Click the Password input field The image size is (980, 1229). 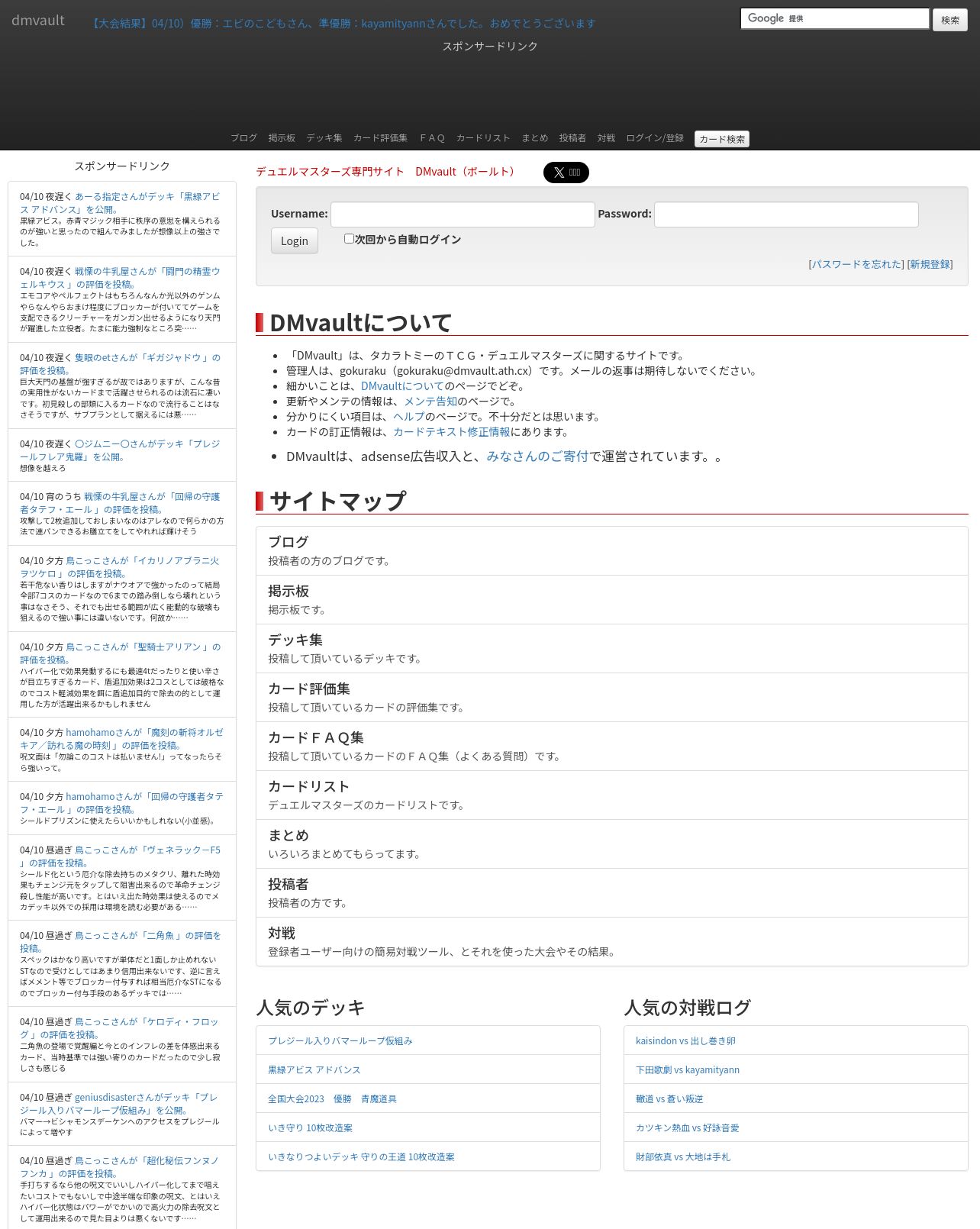tap(786, 215)
